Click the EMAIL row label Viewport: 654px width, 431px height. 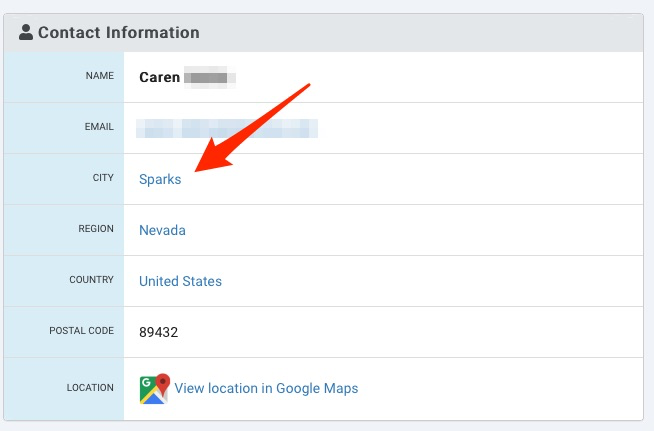click(x=99, y=126)
